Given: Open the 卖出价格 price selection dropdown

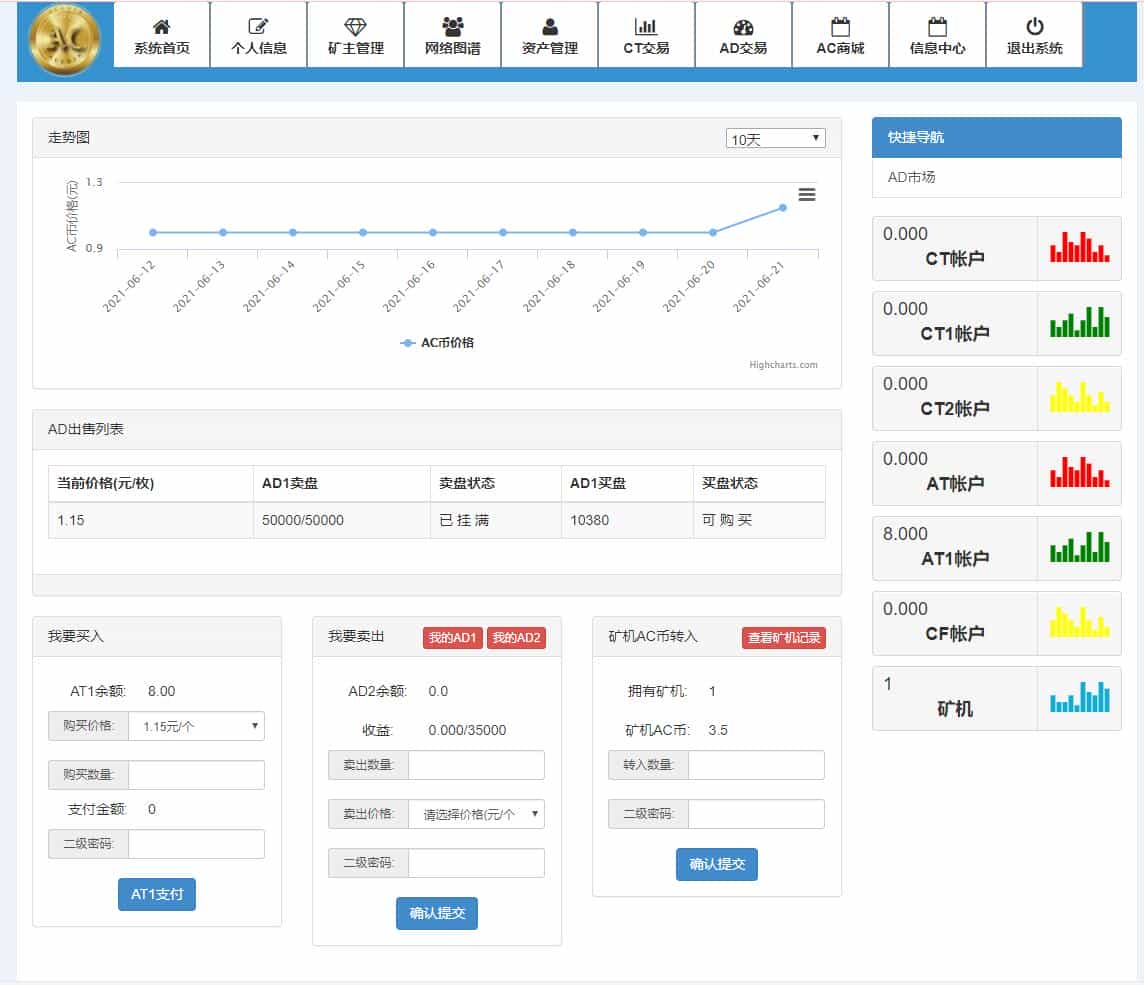Looking at the screenshot, I should pyautogui.click(x=476, y=814).
